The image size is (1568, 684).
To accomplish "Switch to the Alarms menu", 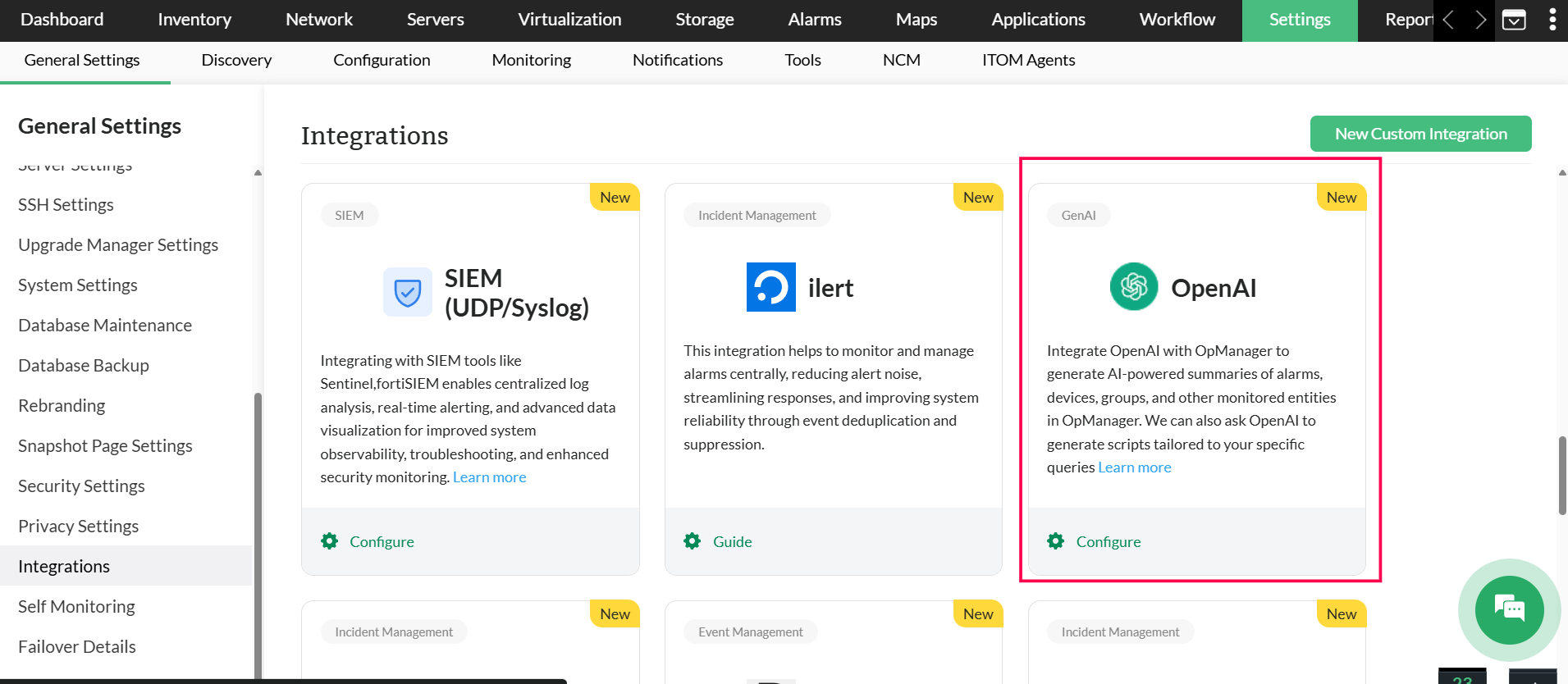I will 814,20.
